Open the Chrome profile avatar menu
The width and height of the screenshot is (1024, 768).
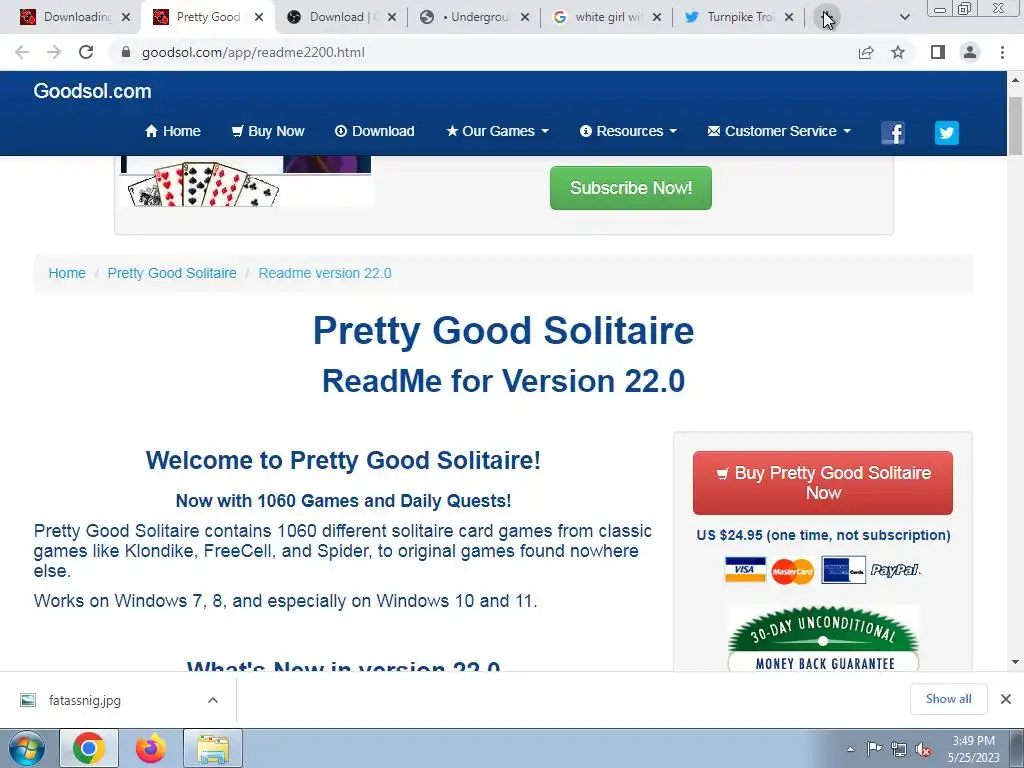click(970, 52)
